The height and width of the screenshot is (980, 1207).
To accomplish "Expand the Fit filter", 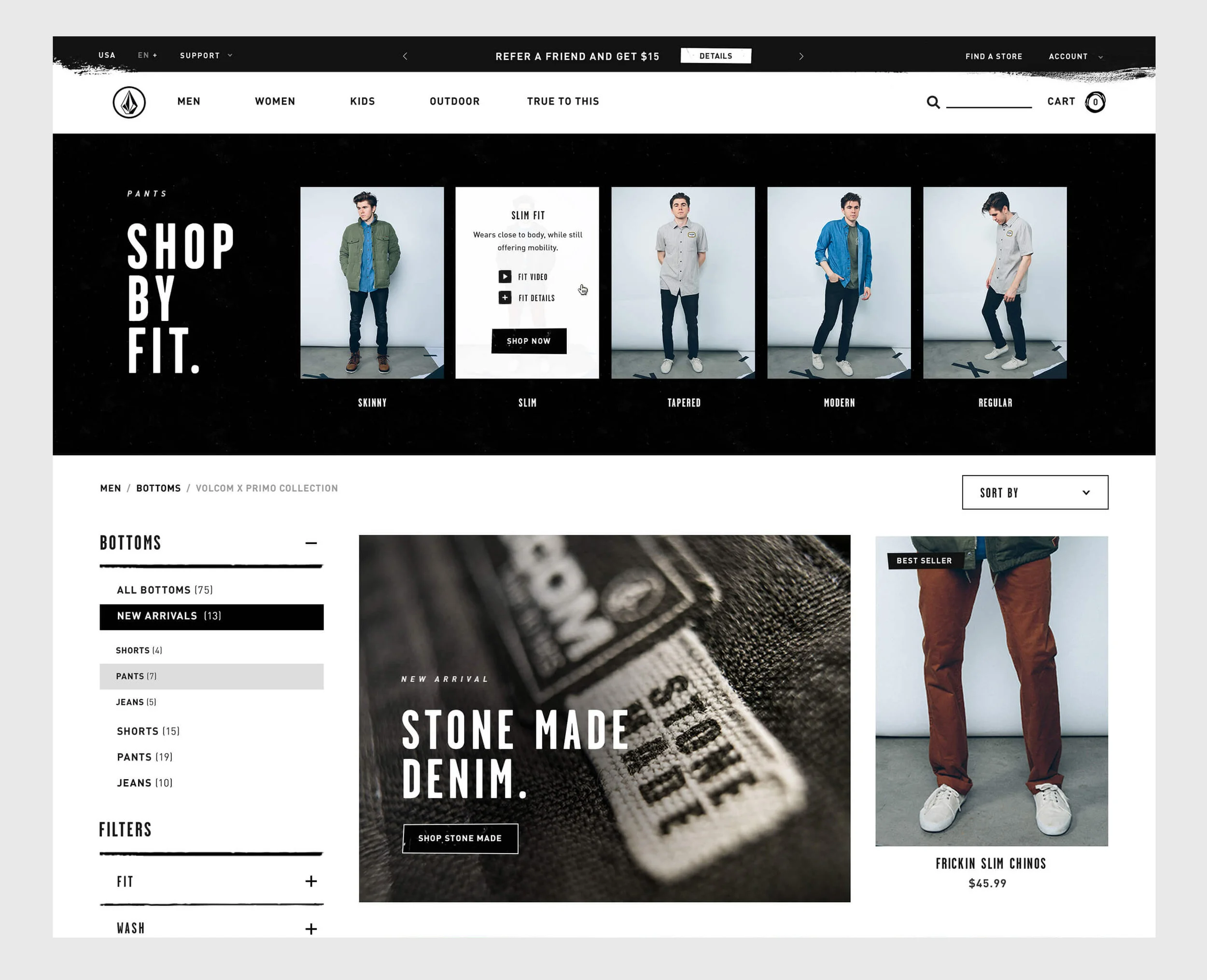I will [x=310, y=881].
